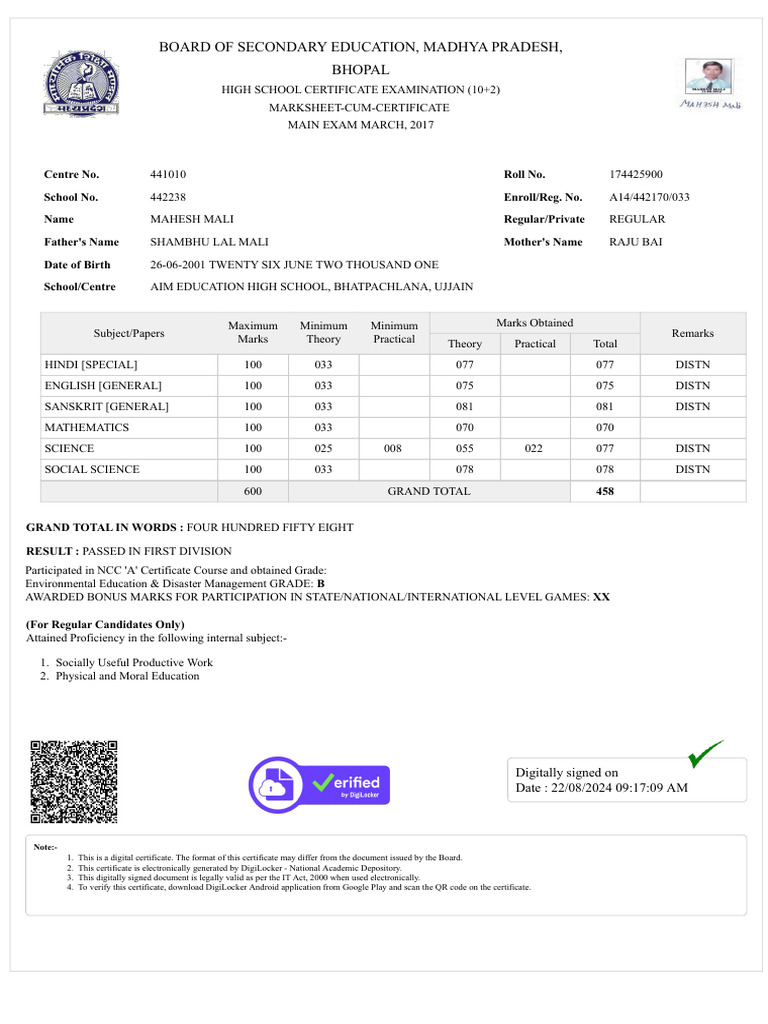This screenshot has height=1024, width=768.
Task: Click FOUR HUNDRED FIFTY EIGHT text
Action: pyautogui.click(x=270, y=528)
